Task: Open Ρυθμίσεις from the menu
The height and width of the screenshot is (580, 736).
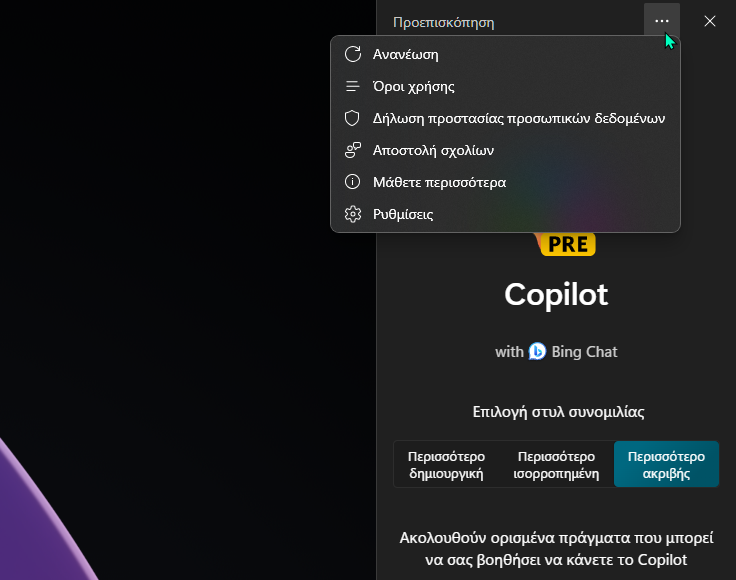Action: tap(506, 214)
